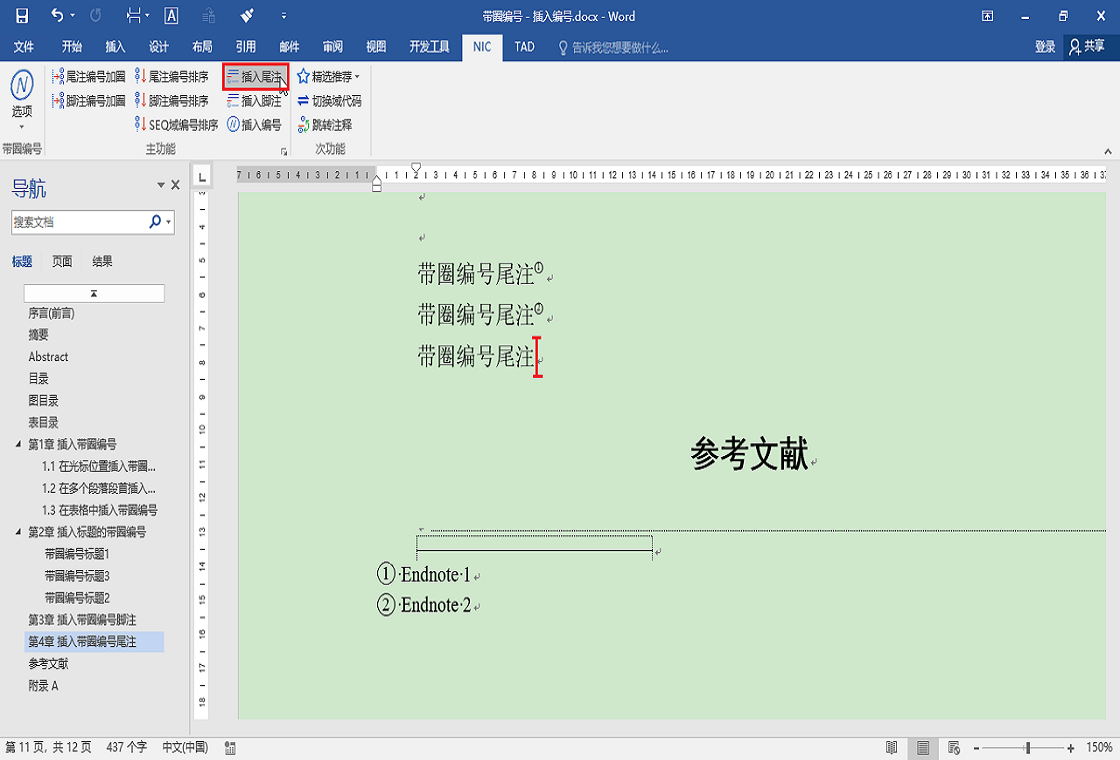
Task: Click the tab selector L button
Action: [202, 176]
